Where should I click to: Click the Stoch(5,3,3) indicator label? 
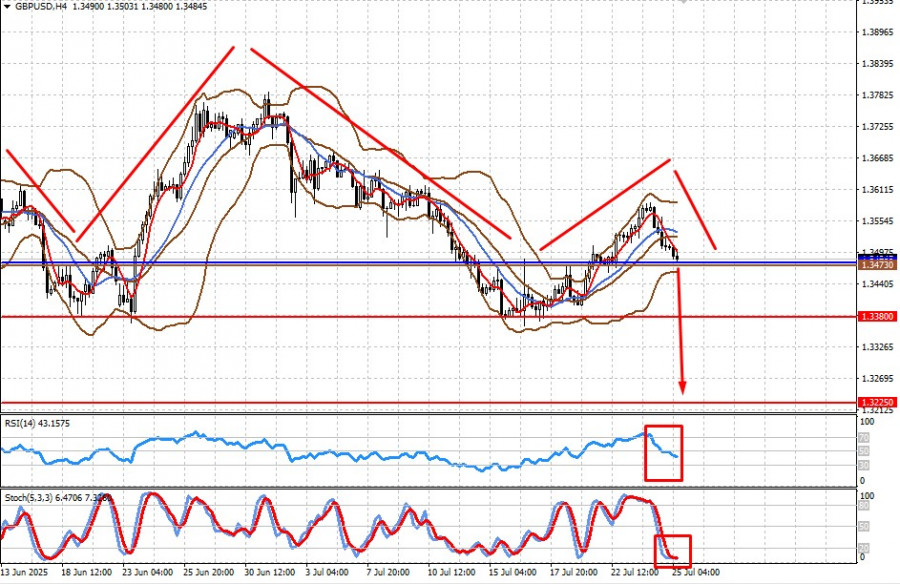58,498
